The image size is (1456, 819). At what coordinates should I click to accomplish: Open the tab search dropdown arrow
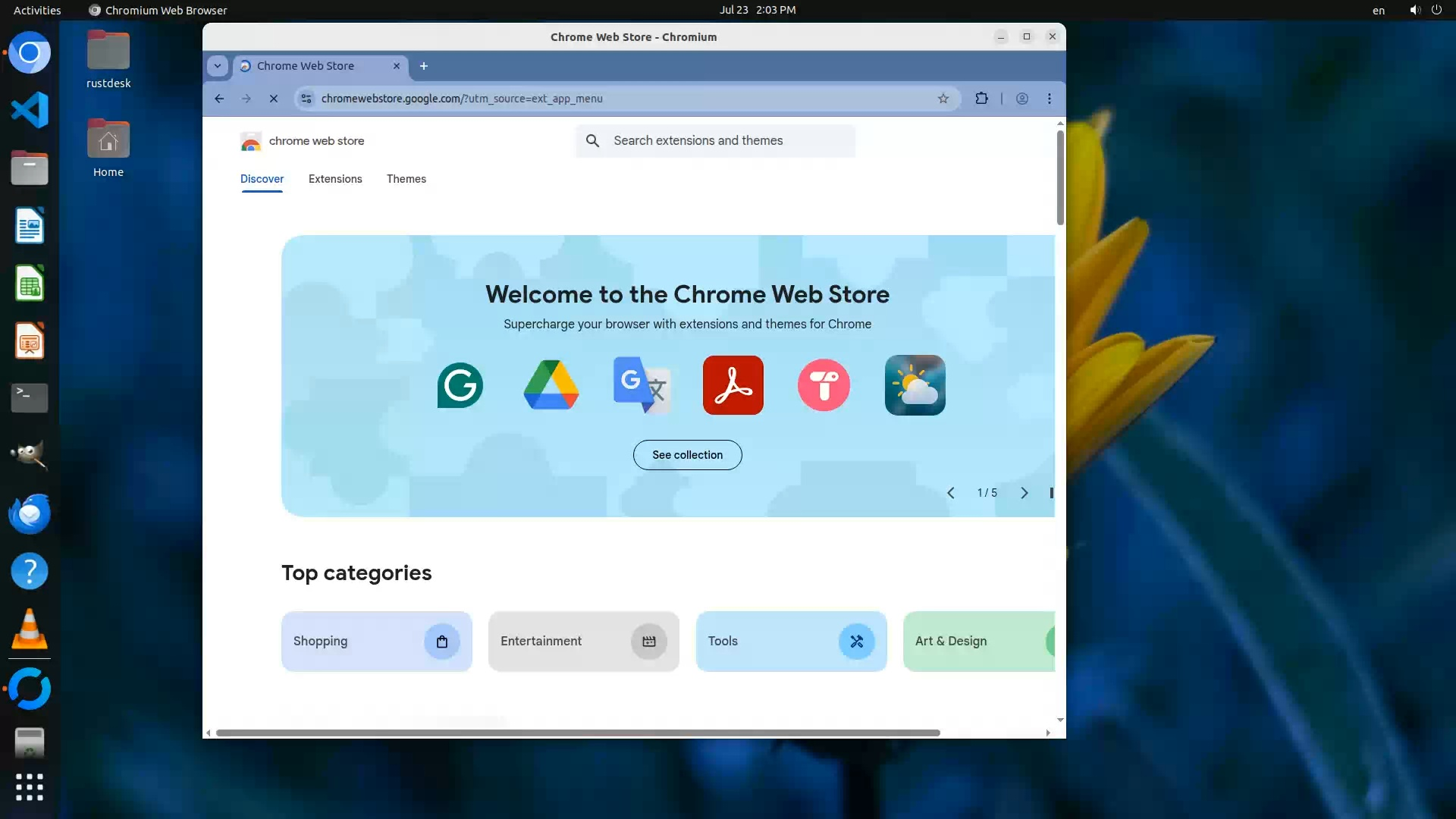coord(218,66)
